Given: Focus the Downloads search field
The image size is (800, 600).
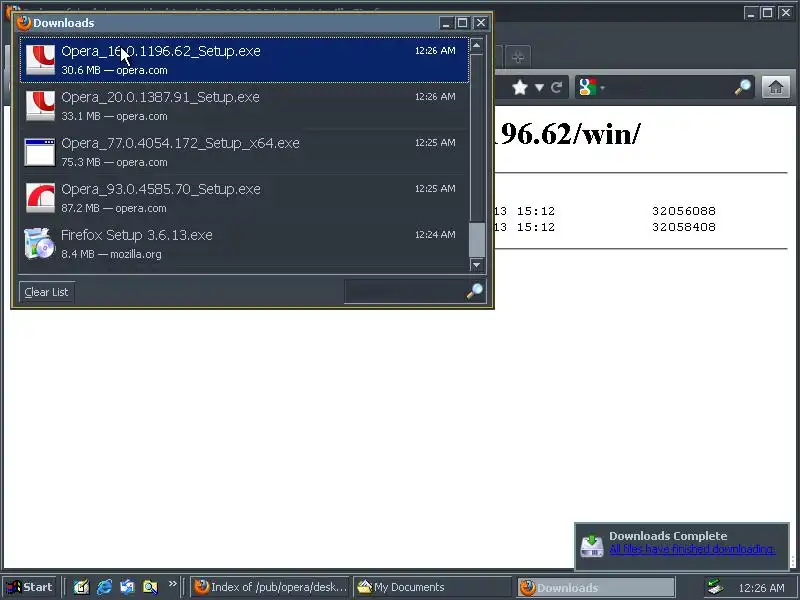Looking at the screenshot, I should pyautogui.click(x=405, y=292).
